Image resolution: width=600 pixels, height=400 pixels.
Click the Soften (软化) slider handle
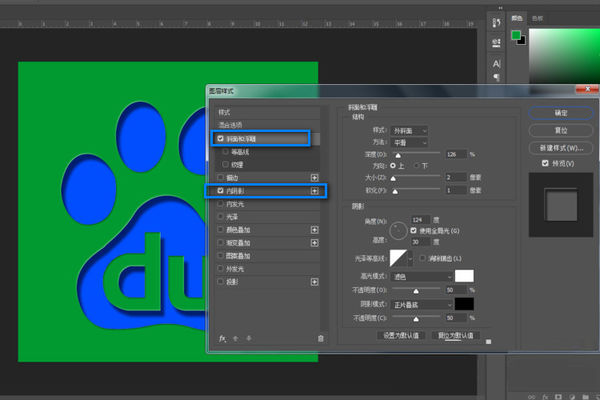pyautogui.click(x=395, y=191)
